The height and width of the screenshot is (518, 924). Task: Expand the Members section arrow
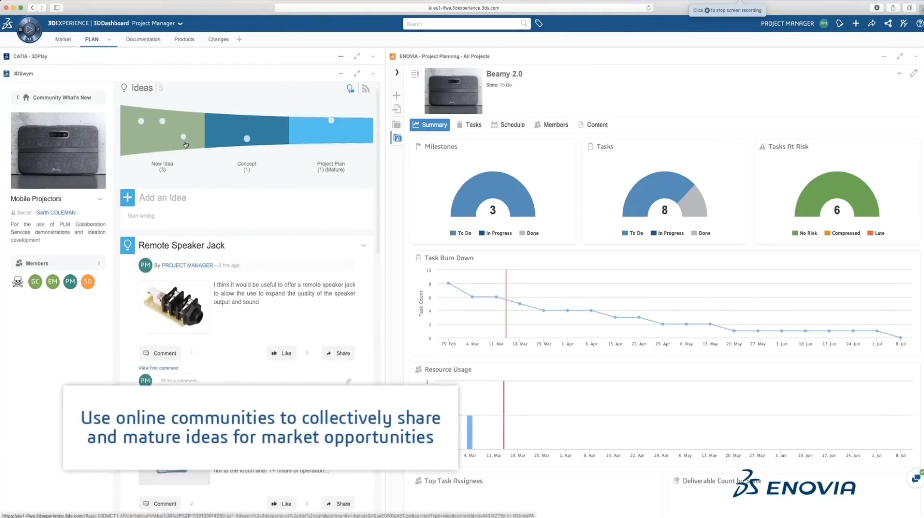coord(98,263)
